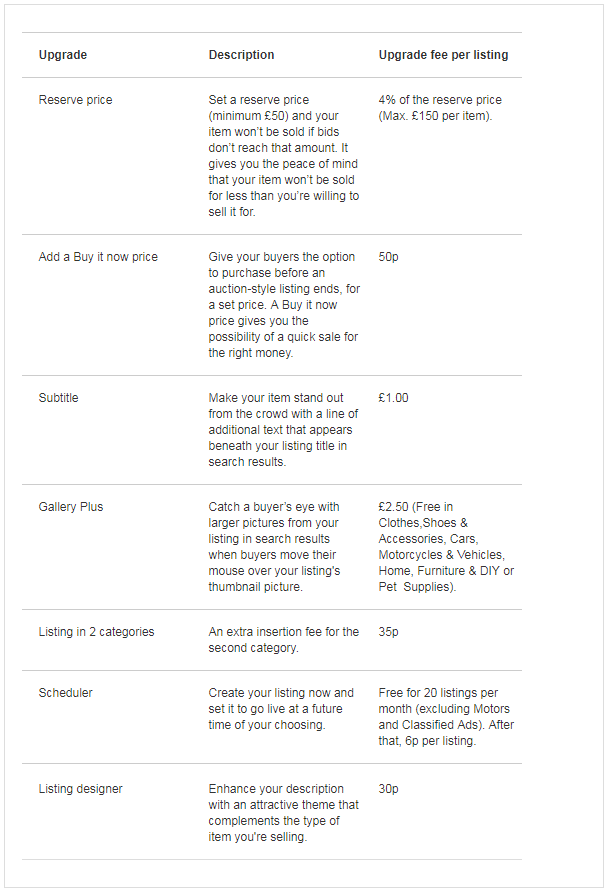Select the Subtitle upgrade label
Viewport: 609px width, 892px height.
pyautogui.click(x=58, y=398)
